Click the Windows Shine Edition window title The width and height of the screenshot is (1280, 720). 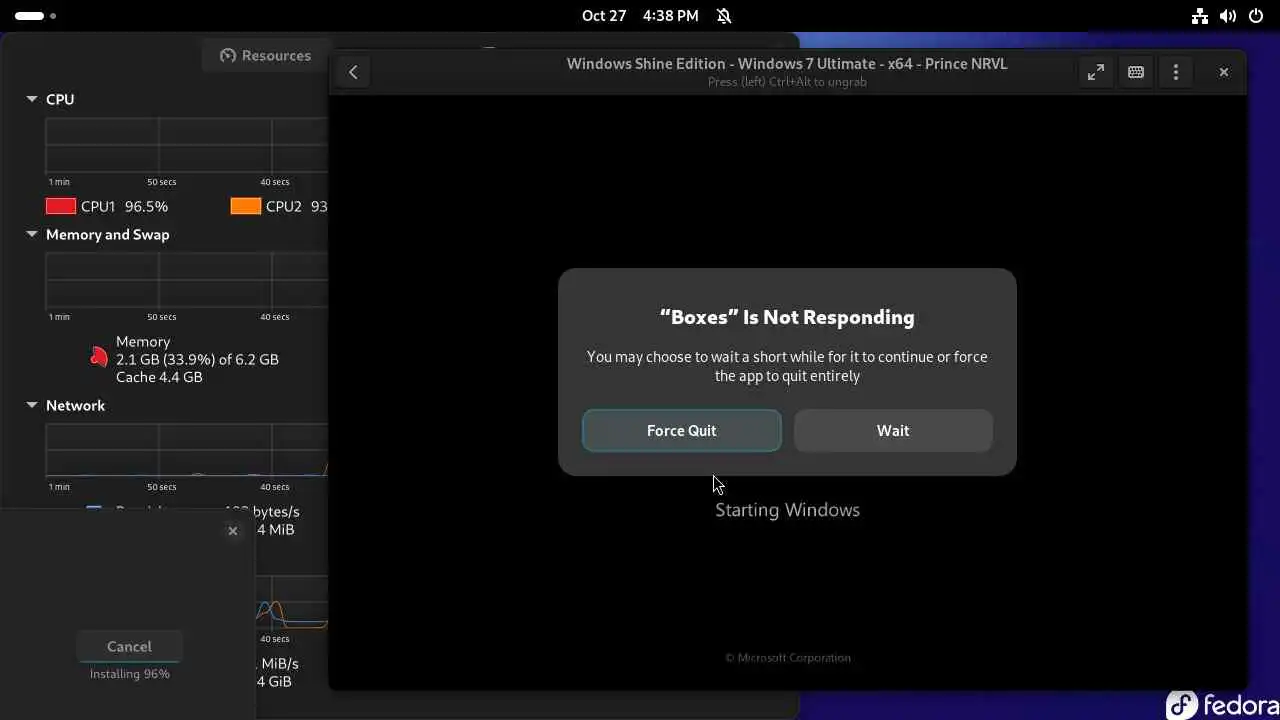[787, 63]
